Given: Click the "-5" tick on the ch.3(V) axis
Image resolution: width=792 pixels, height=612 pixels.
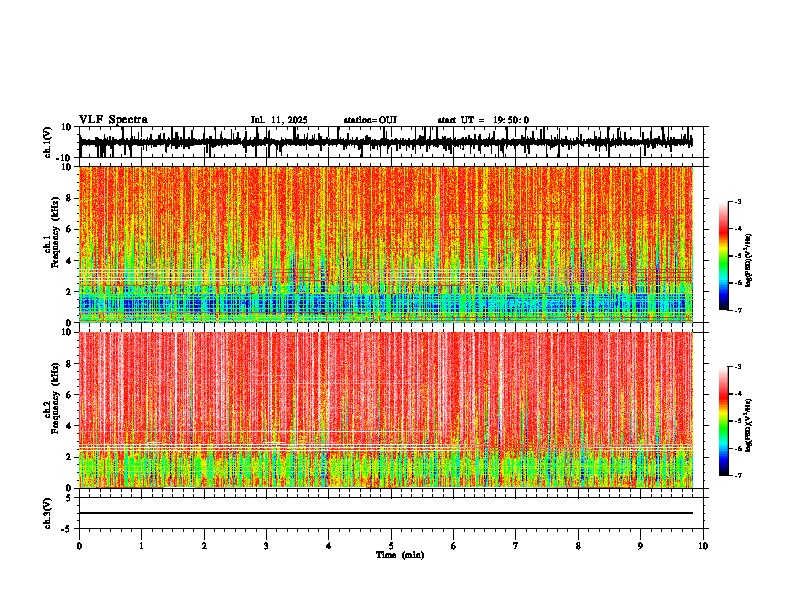Looking at the screenshot, I should click(68, 529).
